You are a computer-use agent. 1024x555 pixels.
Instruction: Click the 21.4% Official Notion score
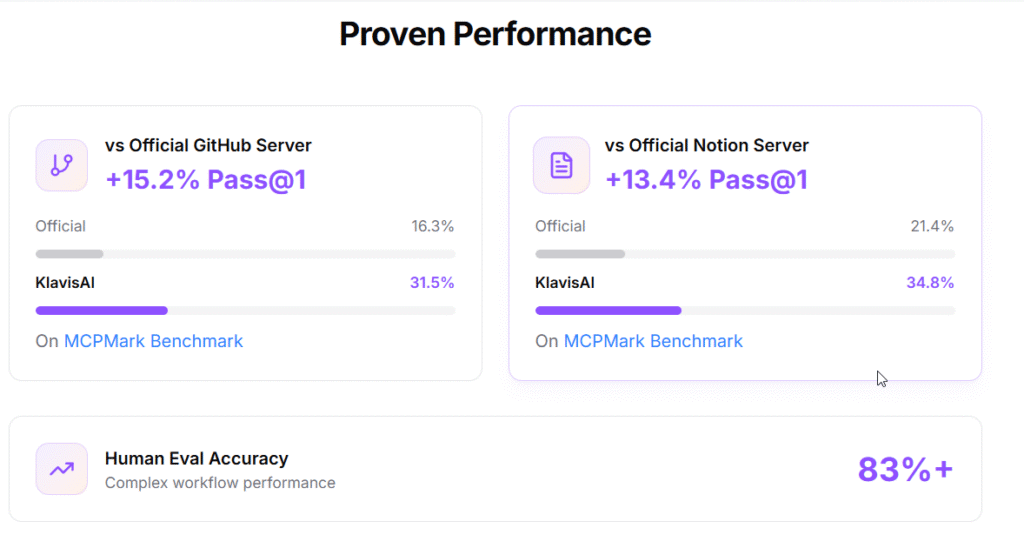tap(932, 226)
